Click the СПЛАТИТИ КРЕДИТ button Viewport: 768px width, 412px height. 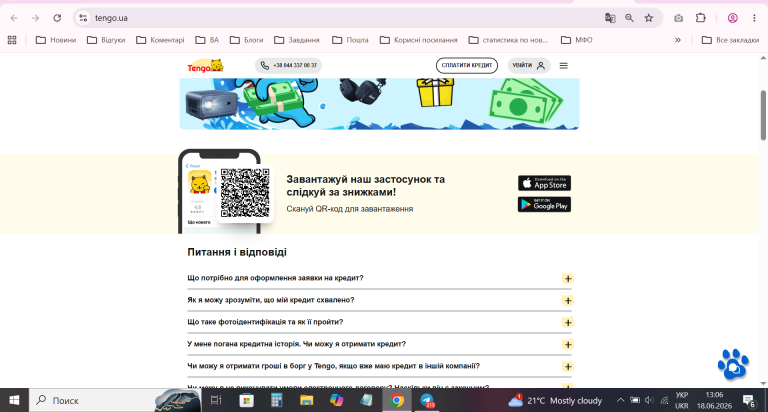click(467, 66)
